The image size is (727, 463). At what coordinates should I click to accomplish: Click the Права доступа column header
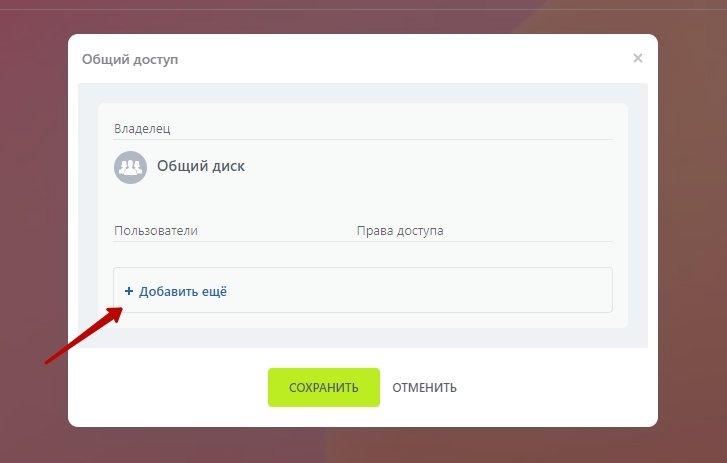pyautogui.click(x=400, y=231)
